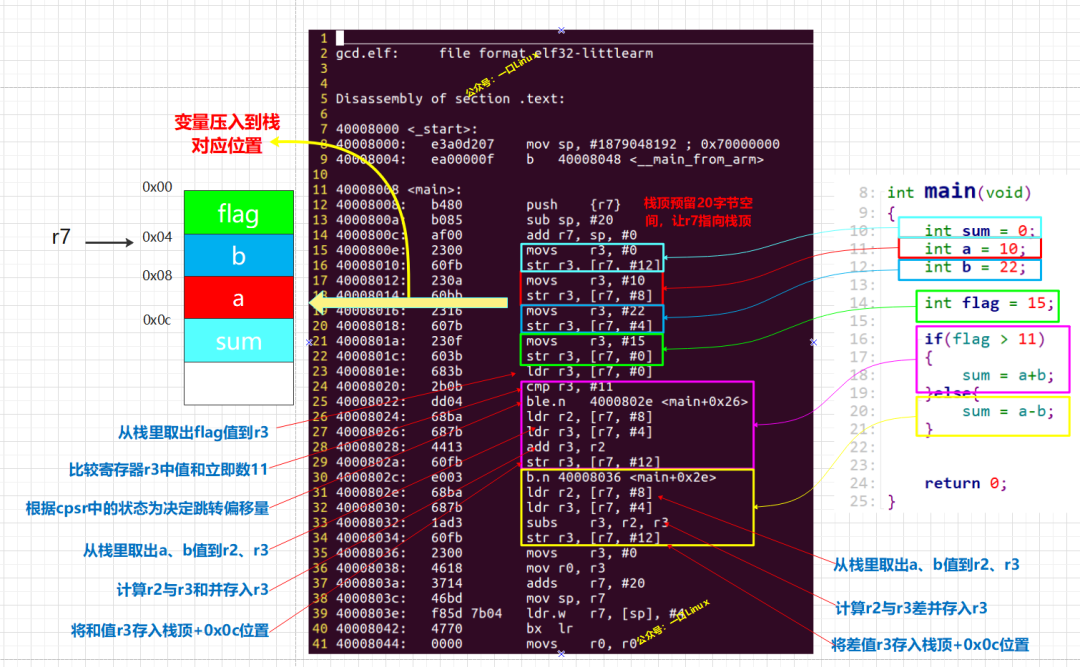Click the add r3, r2 instruction
Viewport: 1080px width, 667px height.
click(x=565, y=447)
